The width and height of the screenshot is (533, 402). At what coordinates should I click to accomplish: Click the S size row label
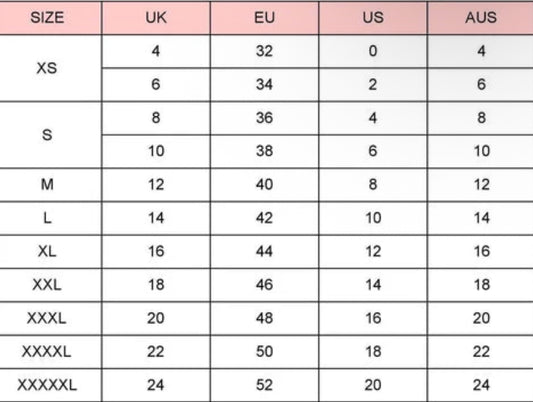coord(47,135)
